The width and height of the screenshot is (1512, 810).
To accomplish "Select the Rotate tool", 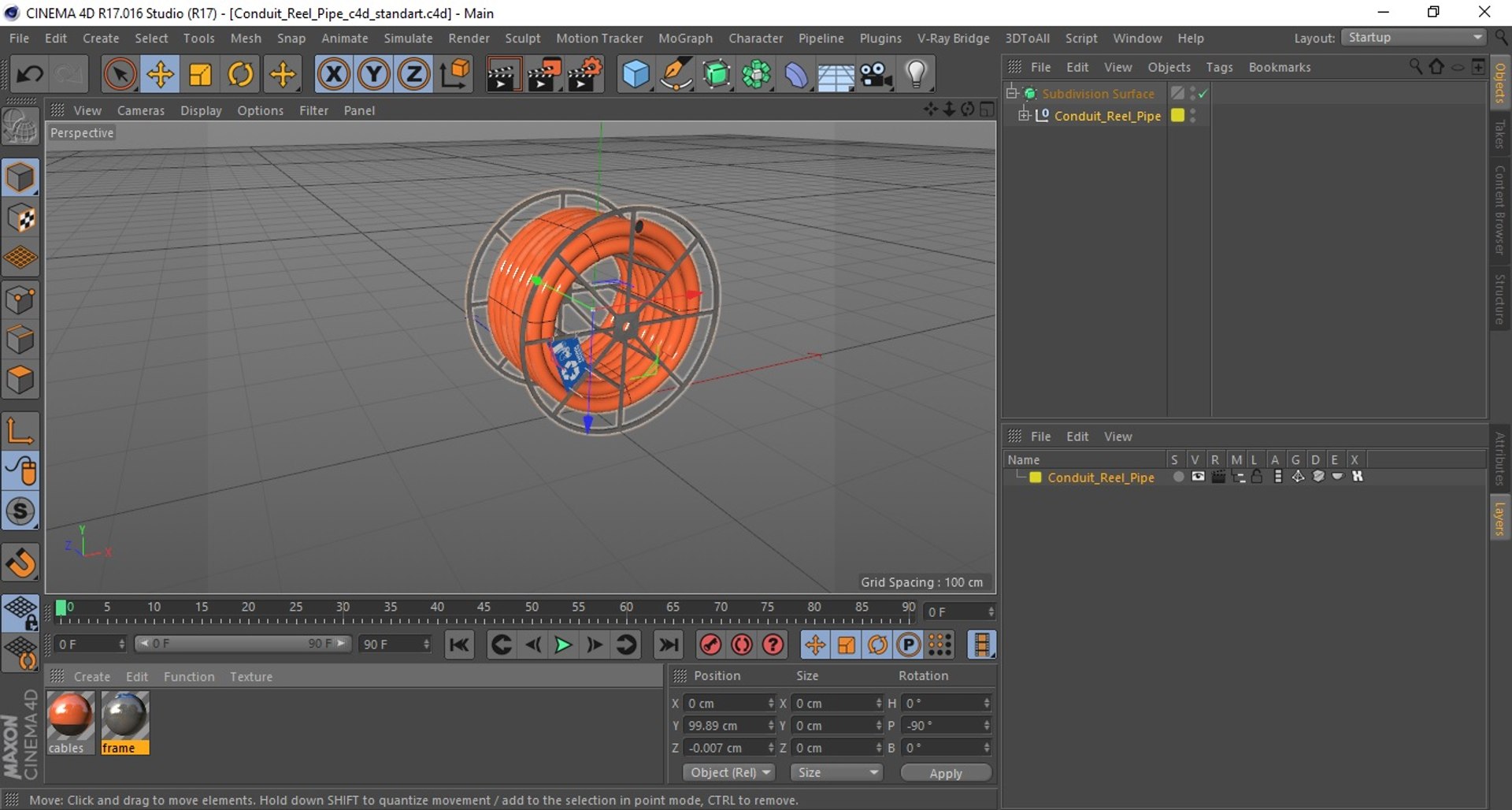I will click(241, 75).
